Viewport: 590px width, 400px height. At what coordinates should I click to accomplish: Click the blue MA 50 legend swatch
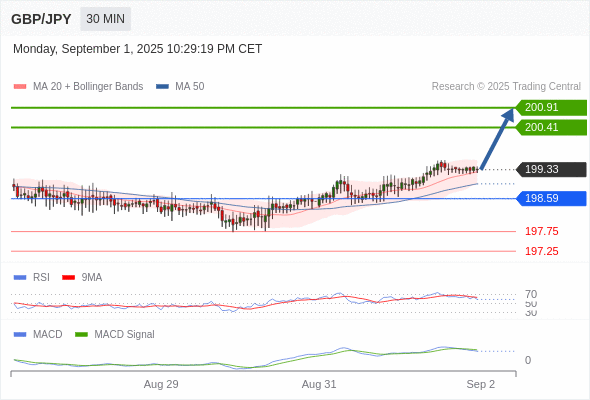pos(162,87)
